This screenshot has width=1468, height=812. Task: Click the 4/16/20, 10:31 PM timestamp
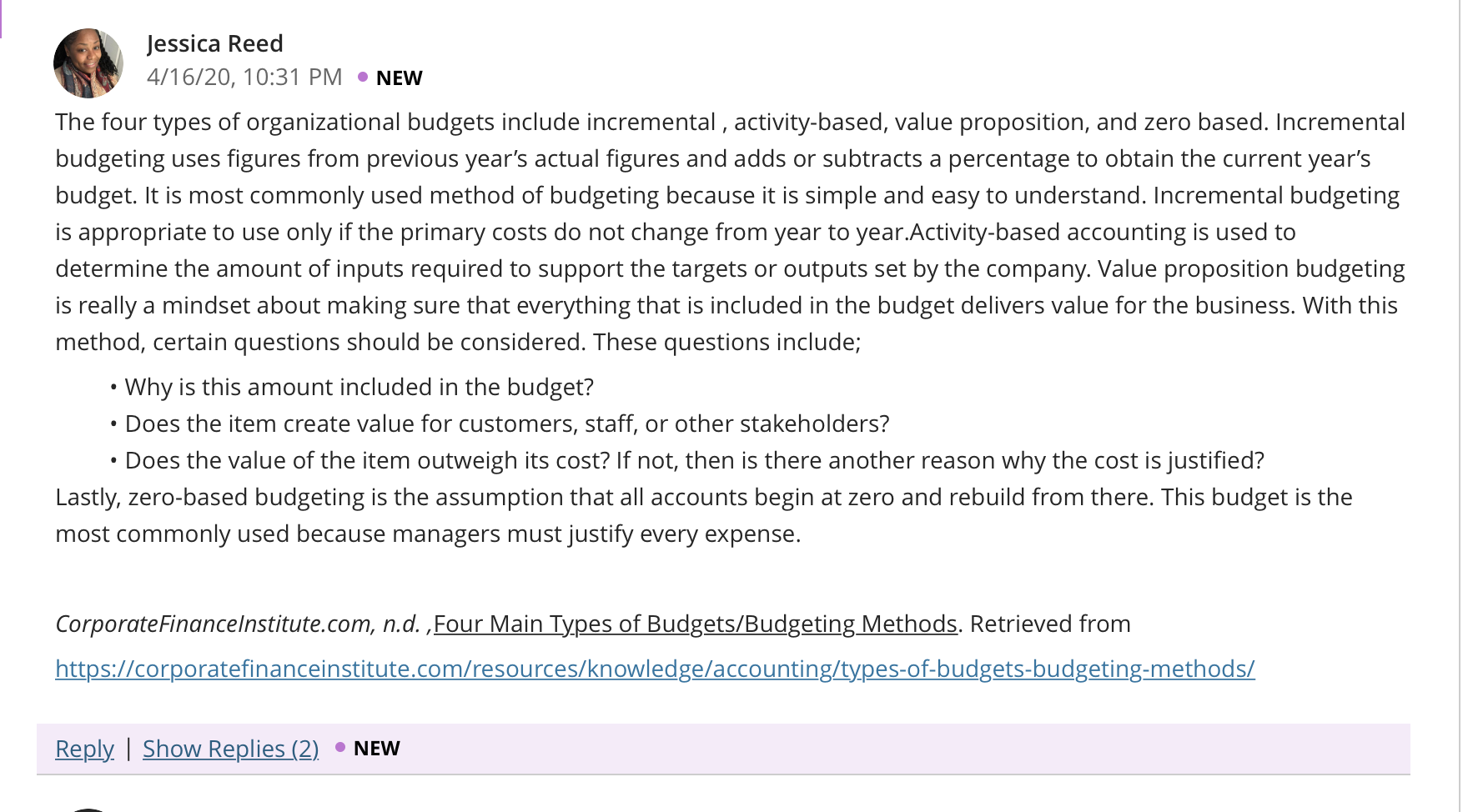coord(244,77)
